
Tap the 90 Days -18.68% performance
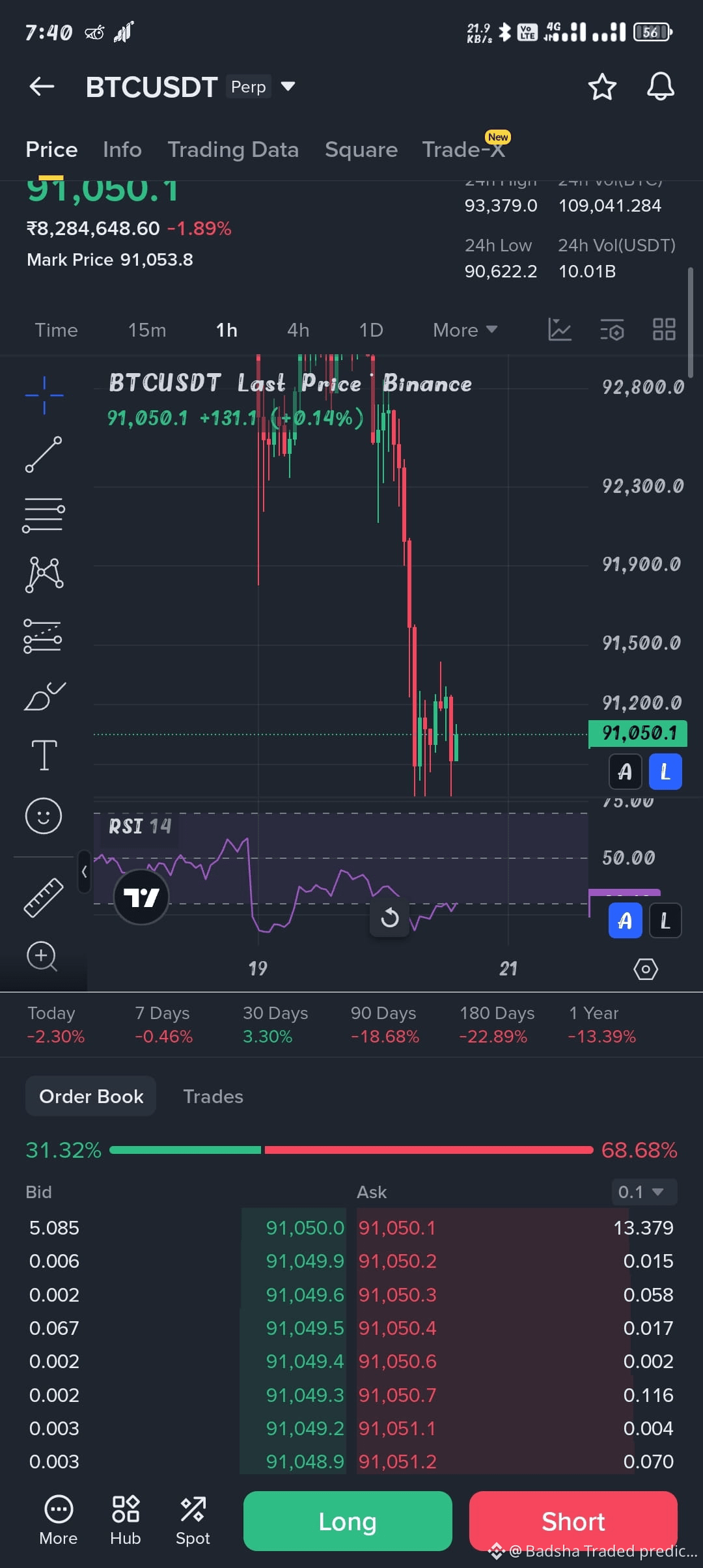[x=385, y=1024]
